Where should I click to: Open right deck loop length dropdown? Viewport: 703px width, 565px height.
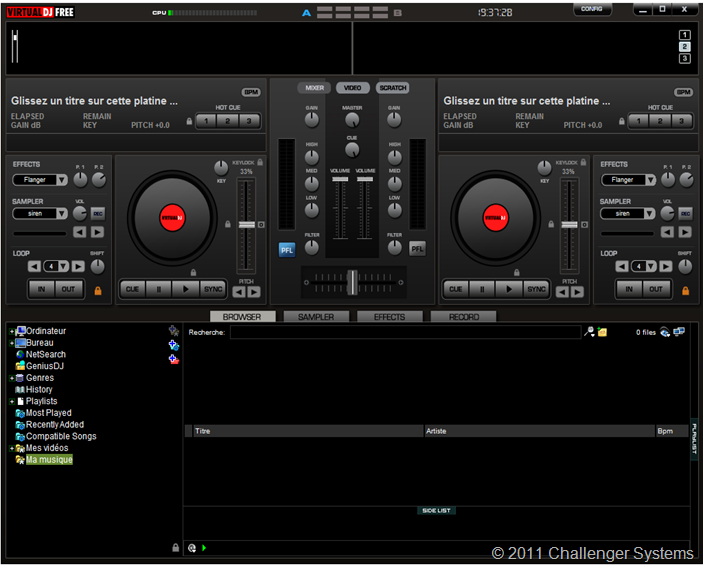[651, 266]
